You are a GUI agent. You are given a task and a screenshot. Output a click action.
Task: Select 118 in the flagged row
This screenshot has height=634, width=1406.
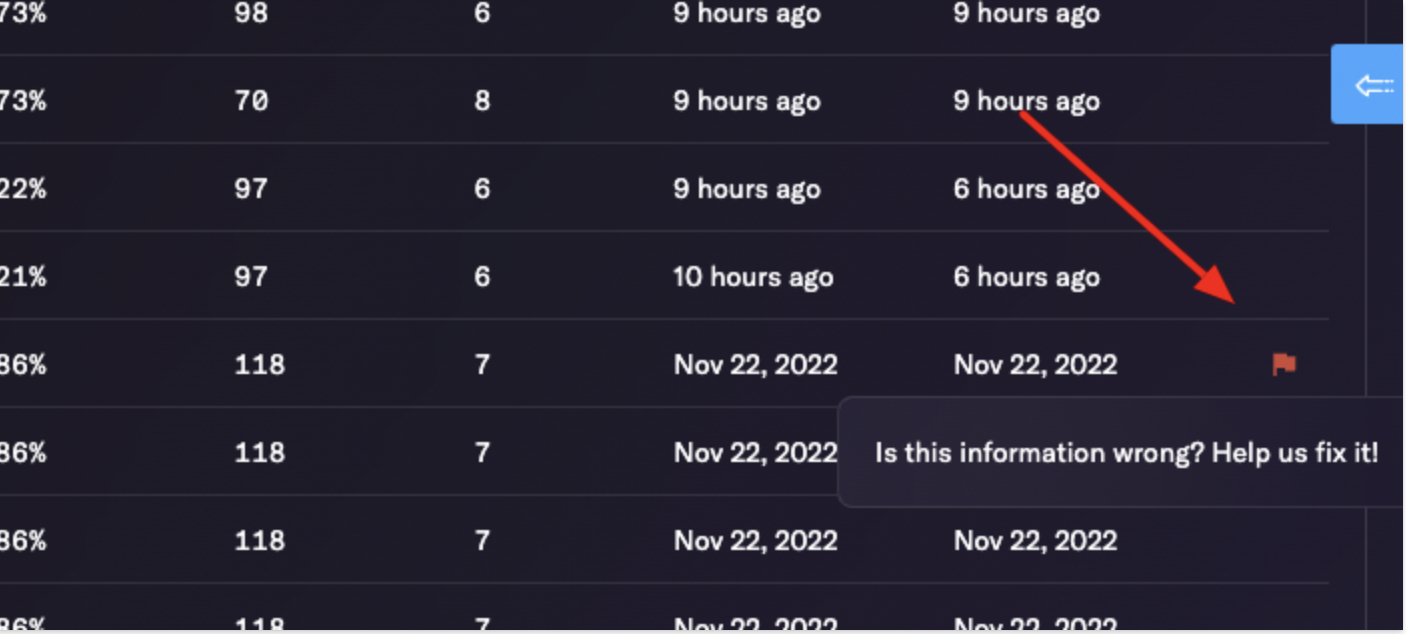coord(259,365)
